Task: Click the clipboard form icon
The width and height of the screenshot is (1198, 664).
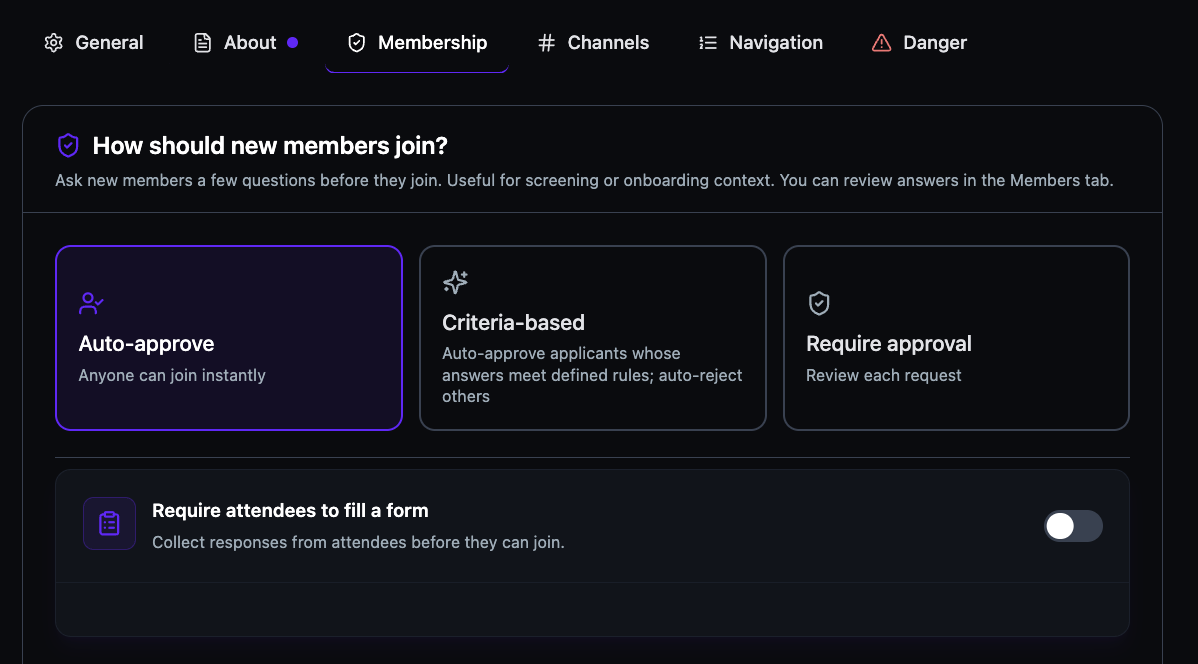Action: pyautogui.click(x=109, y=523)
